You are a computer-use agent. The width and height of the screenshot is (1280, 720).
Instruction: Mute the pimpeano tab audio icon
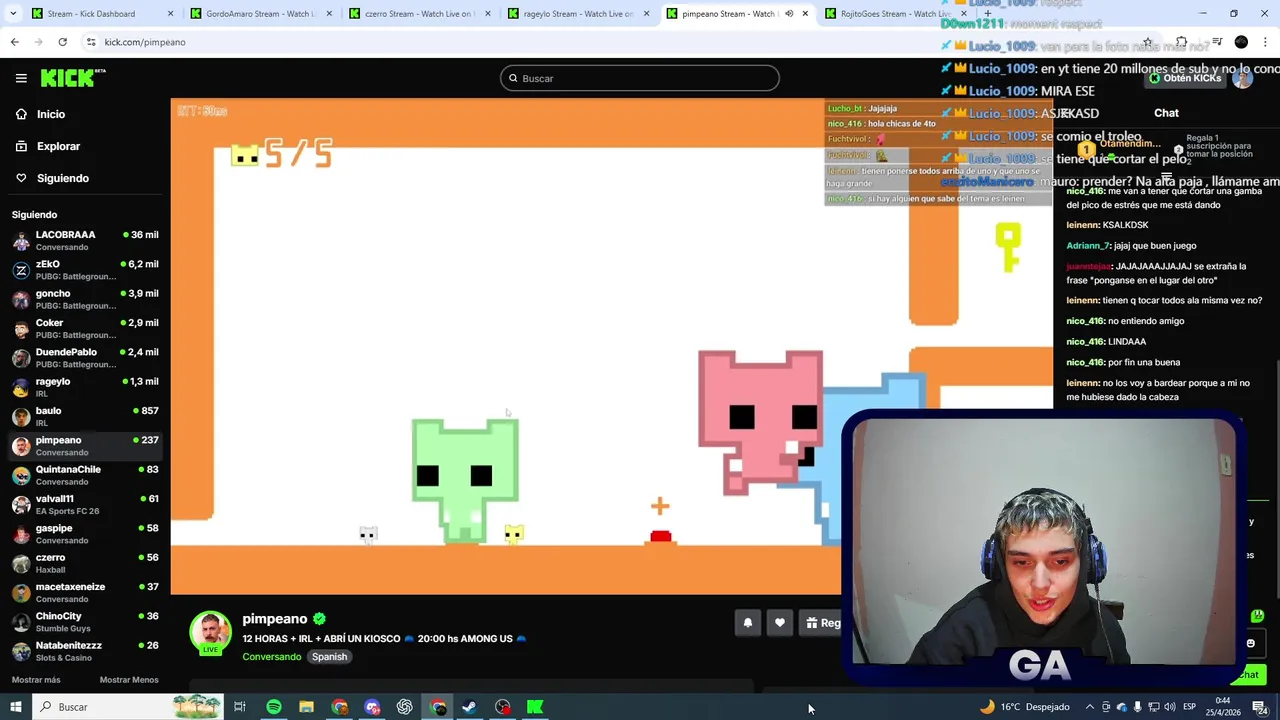pos(789,14)
